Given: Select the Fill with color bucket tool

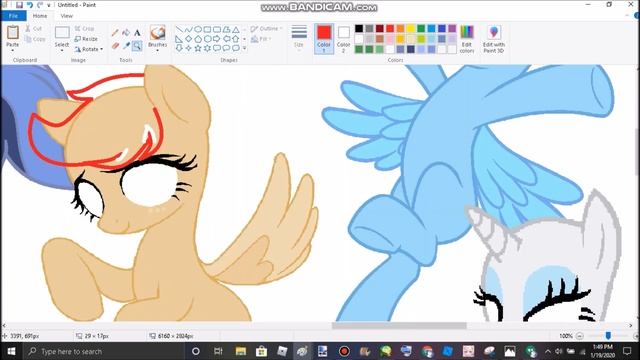Looking at the screenshot, I should 126,33.
